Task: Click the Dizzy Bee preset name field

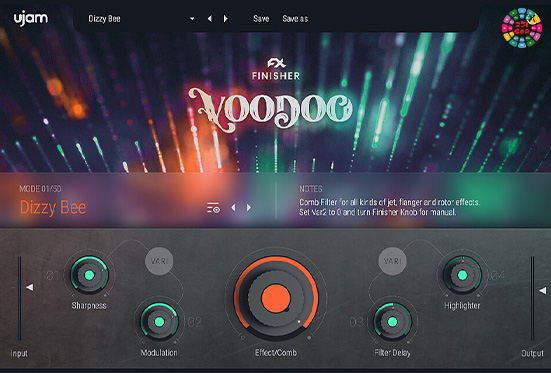Action: [104, 19]
